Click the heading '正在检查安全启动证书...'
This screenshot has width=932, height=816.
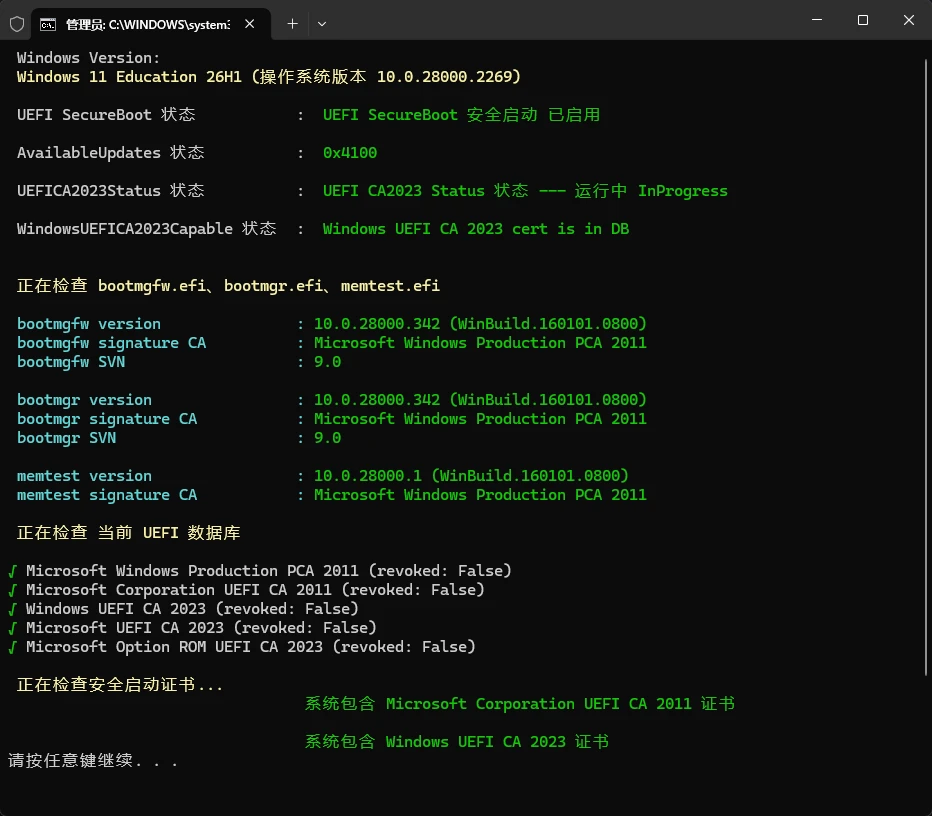[x=119, y=685]
